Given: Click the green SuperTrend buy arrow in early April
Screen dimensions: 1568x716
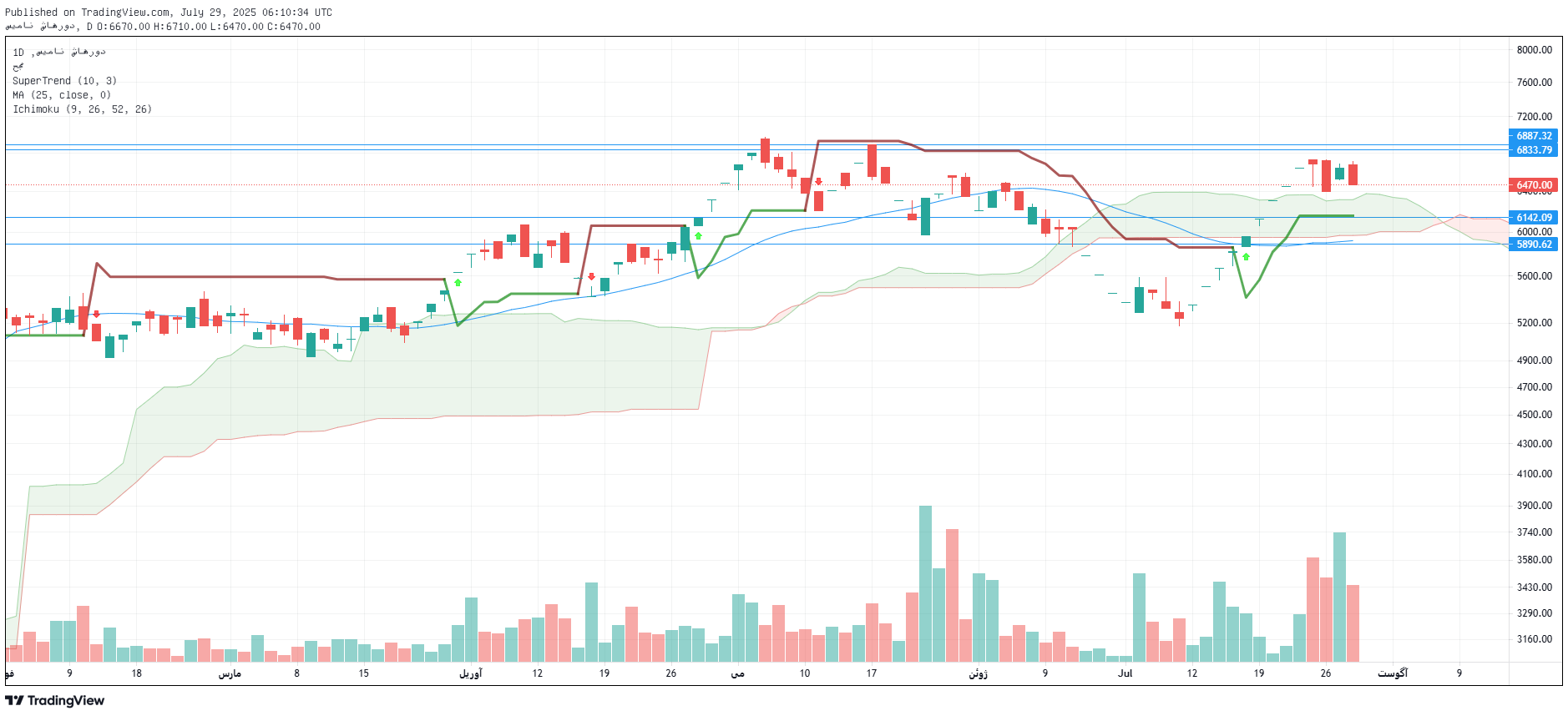Looking at the screenshot, I should [x=458, y=283].
